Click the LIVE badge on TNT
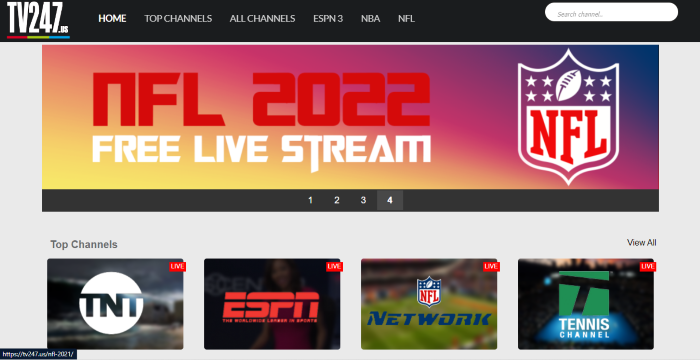Screen dimensions: 700x360 [177, 266]
